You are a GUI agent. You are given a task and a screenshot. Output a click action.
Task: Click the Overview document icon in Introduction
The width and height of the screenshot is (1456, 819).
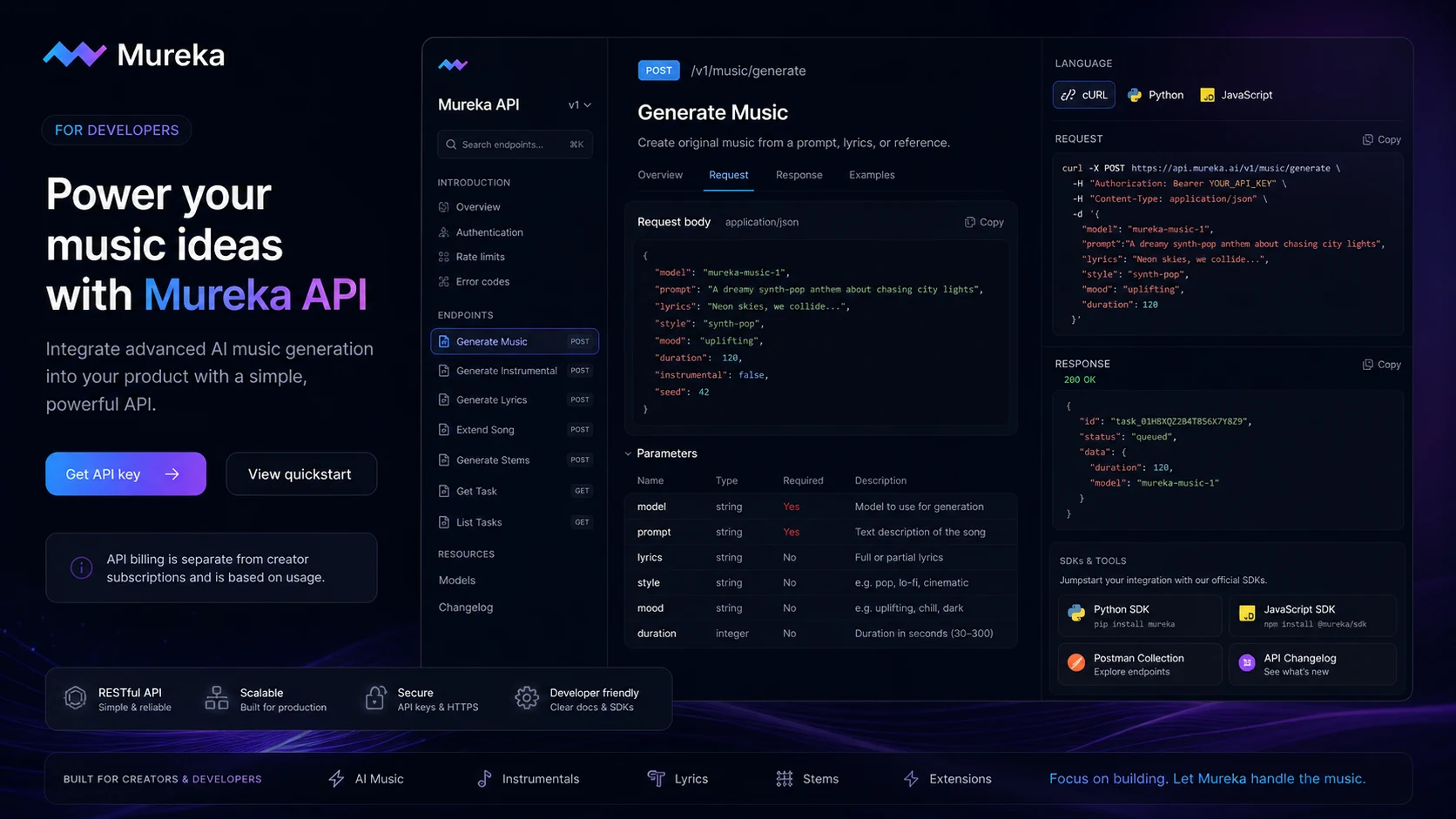444,207
